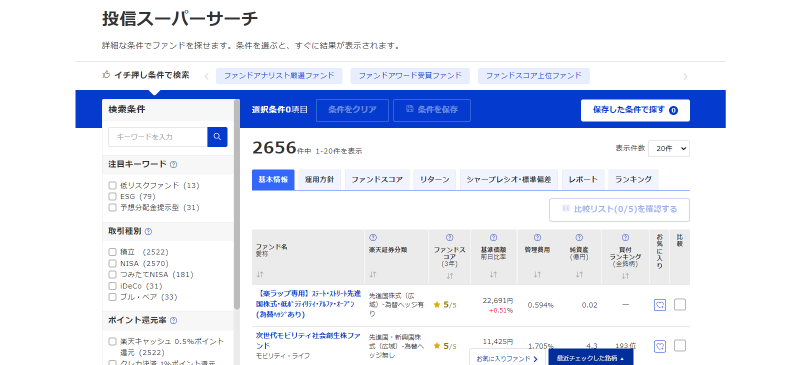
Task: Sort by 純資産 column arrows
Action: coord(579,275)
